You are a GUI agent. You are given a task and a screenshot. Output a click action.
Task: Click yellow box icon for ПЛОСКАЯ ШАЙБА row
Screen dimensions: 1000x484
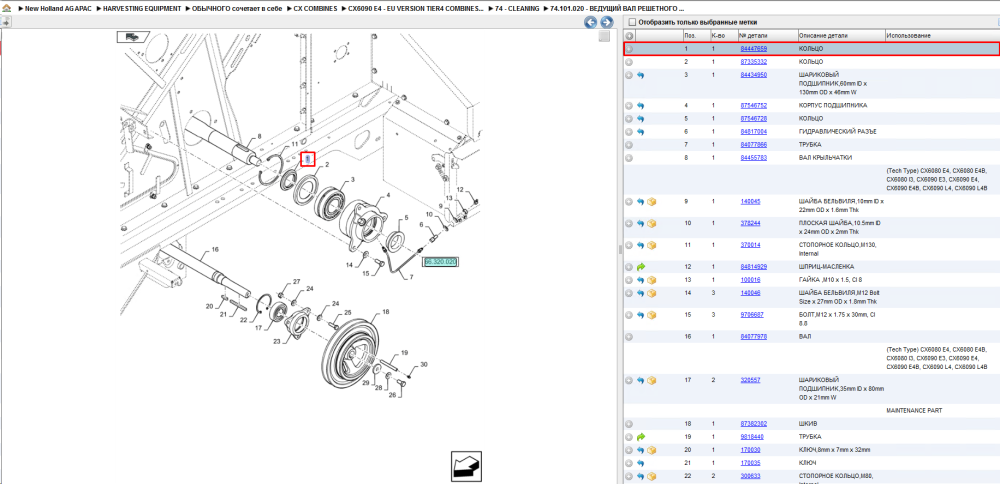[652, 223]
